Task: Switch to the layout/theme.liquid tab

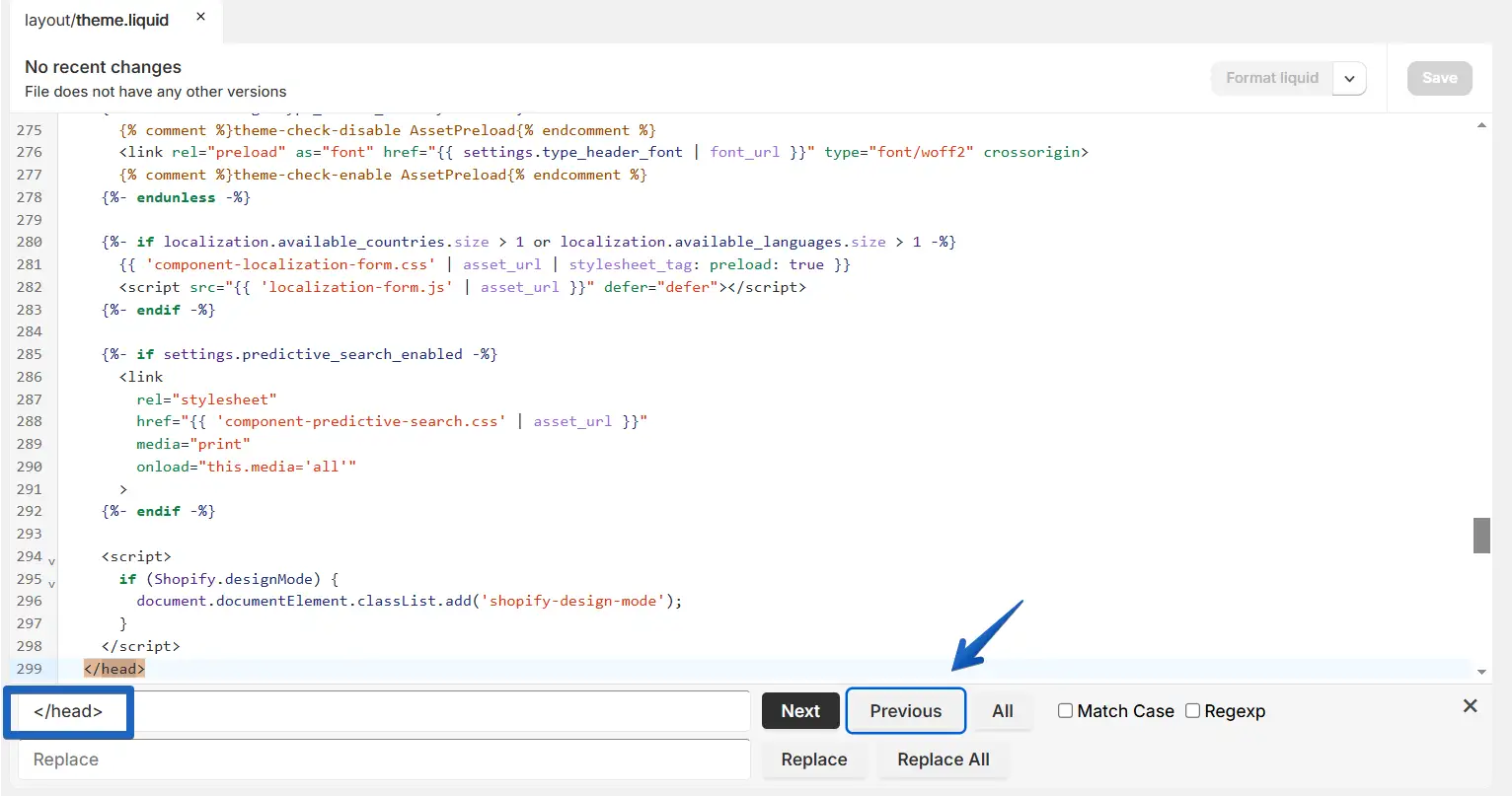Action: (x=97, y=20)
